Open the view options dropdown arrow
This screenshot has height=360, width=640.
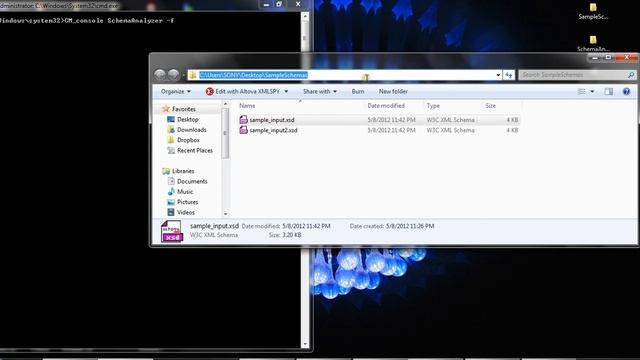click(x=592, y=91)
